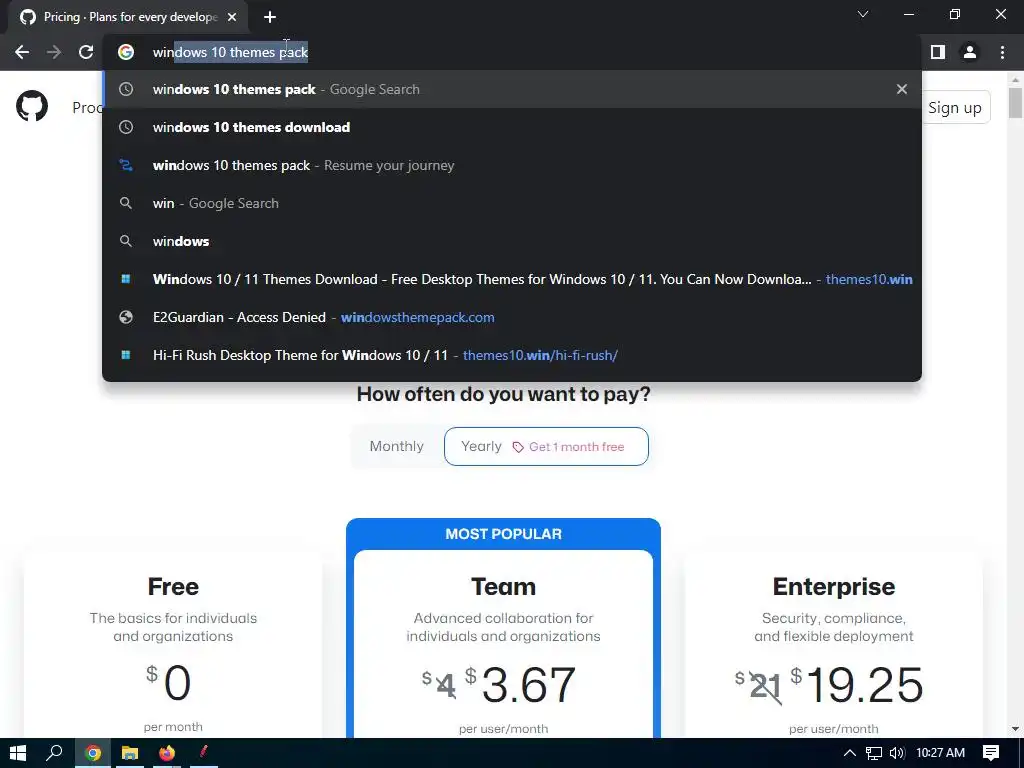Click the Enterprise plan heading

833,586
